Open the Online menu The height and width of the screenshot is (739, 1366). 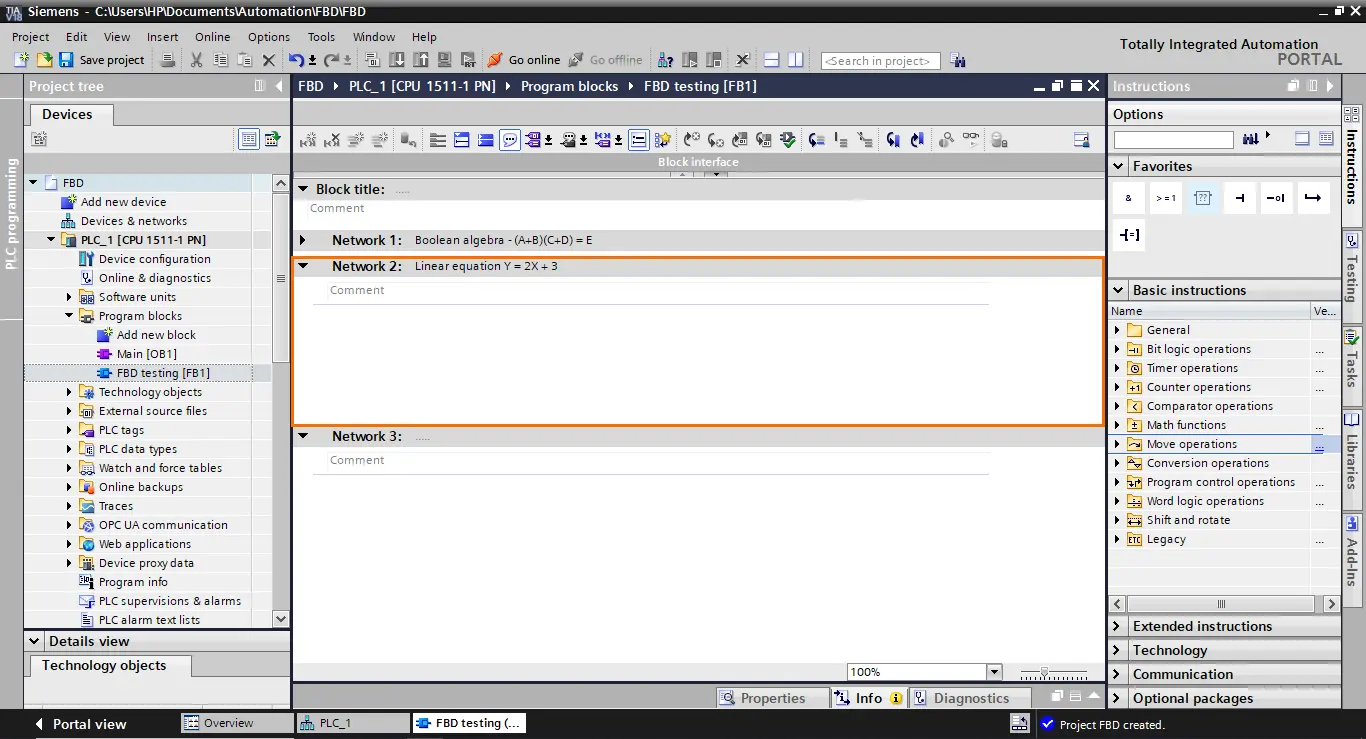[x=212, y=37]
